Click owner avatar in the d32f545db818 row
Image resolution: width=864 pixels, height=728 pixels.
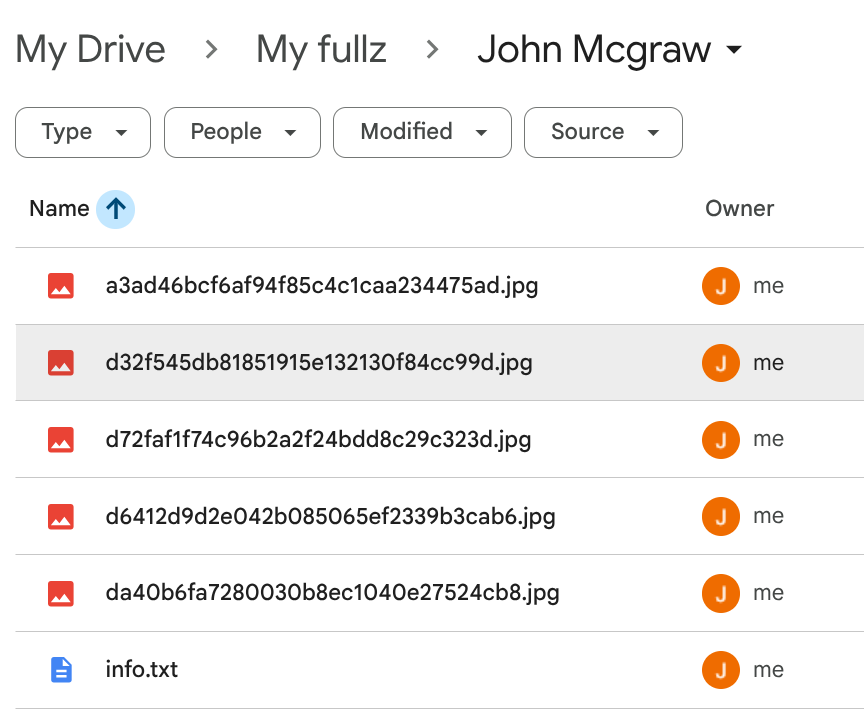click(721, 363)
